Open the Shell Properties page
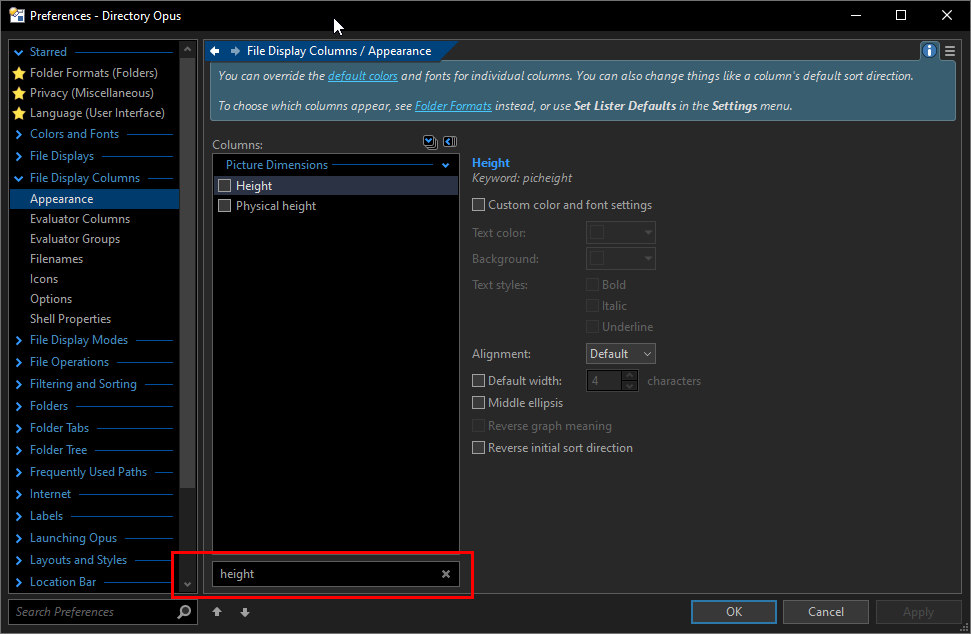This screenshot has width=971, height=634. [71, 319]
